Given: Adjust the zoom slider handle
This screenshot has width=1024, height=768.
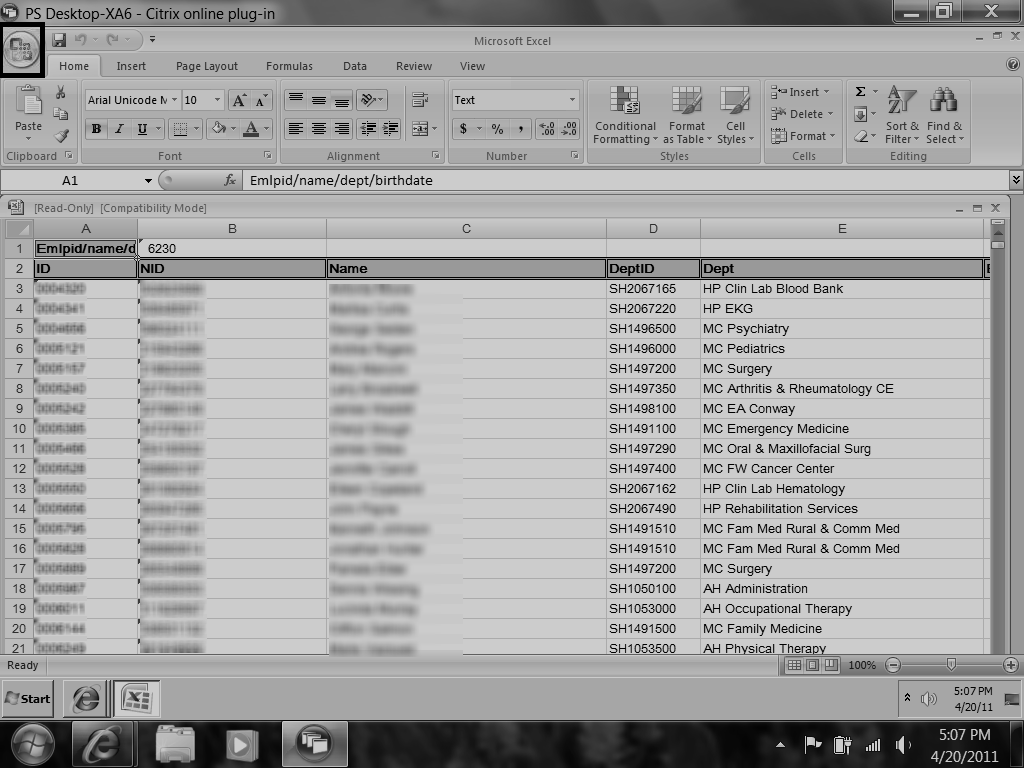Looking at the screenshot, I should pyautogui.click(x=951, y=665).
